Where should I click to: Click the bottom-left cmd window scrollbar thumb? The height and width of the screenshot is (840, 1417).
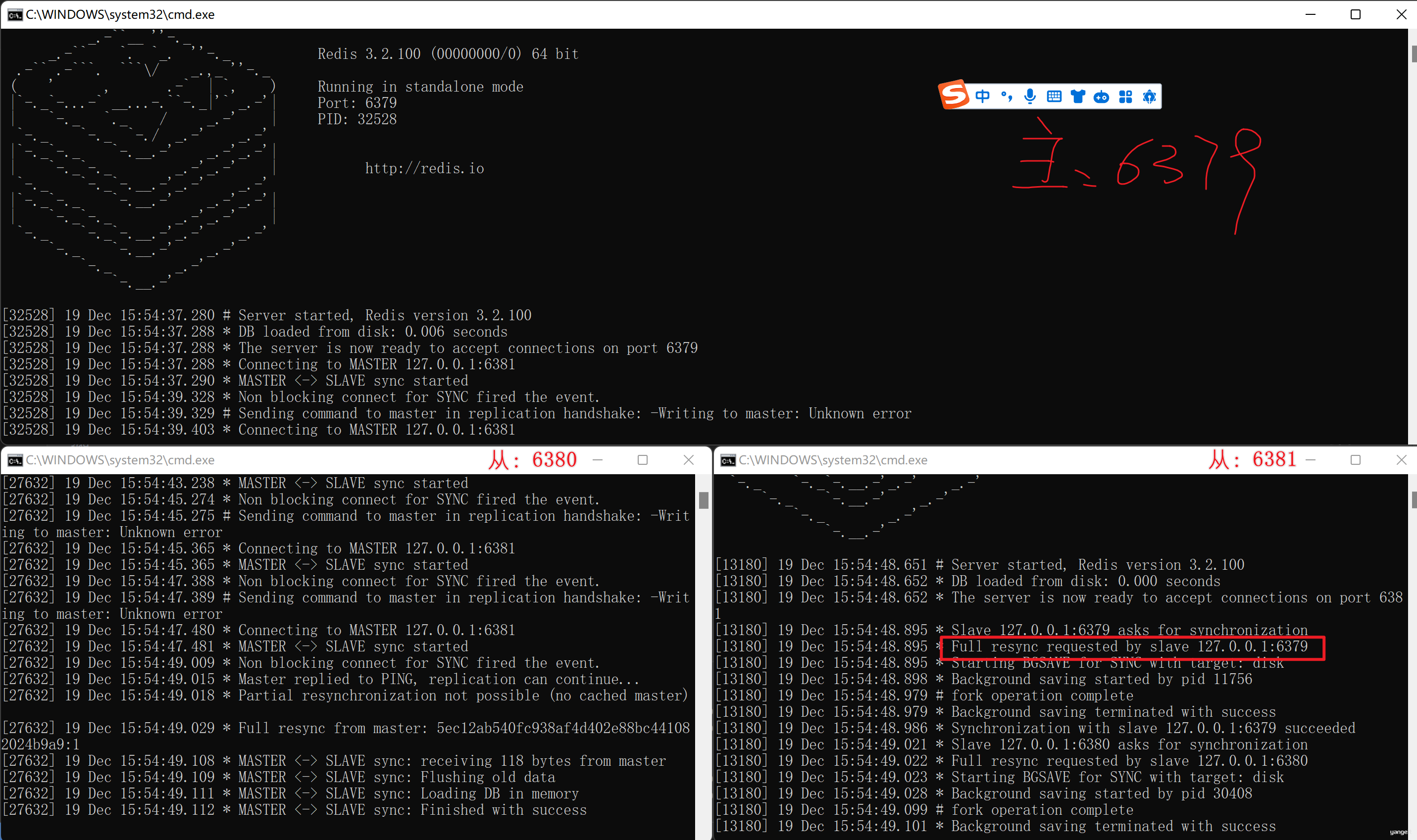coord(703,500)
